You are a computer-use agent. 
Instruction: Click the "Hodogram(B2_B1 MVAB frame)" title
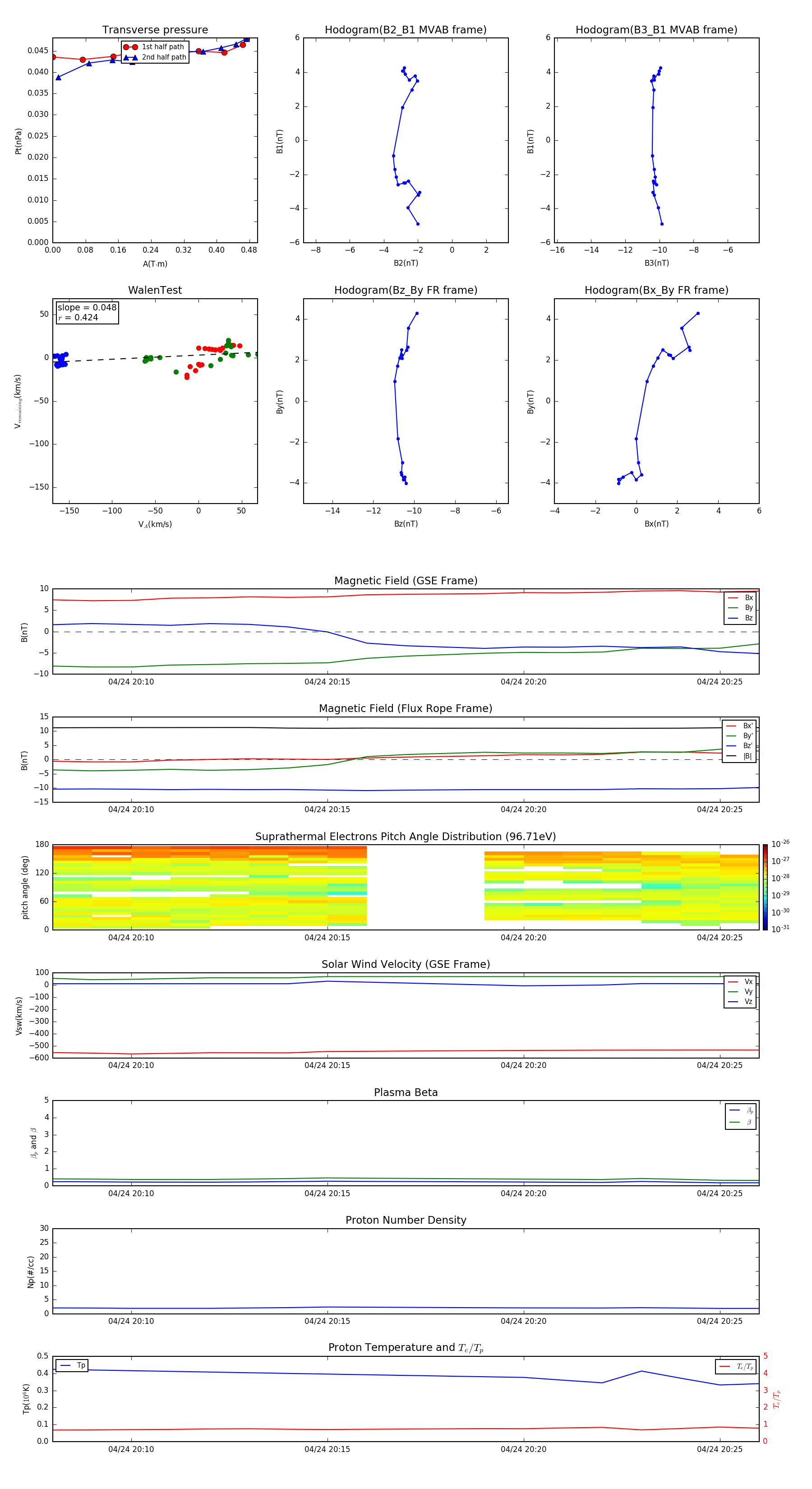tap(406, 30)
